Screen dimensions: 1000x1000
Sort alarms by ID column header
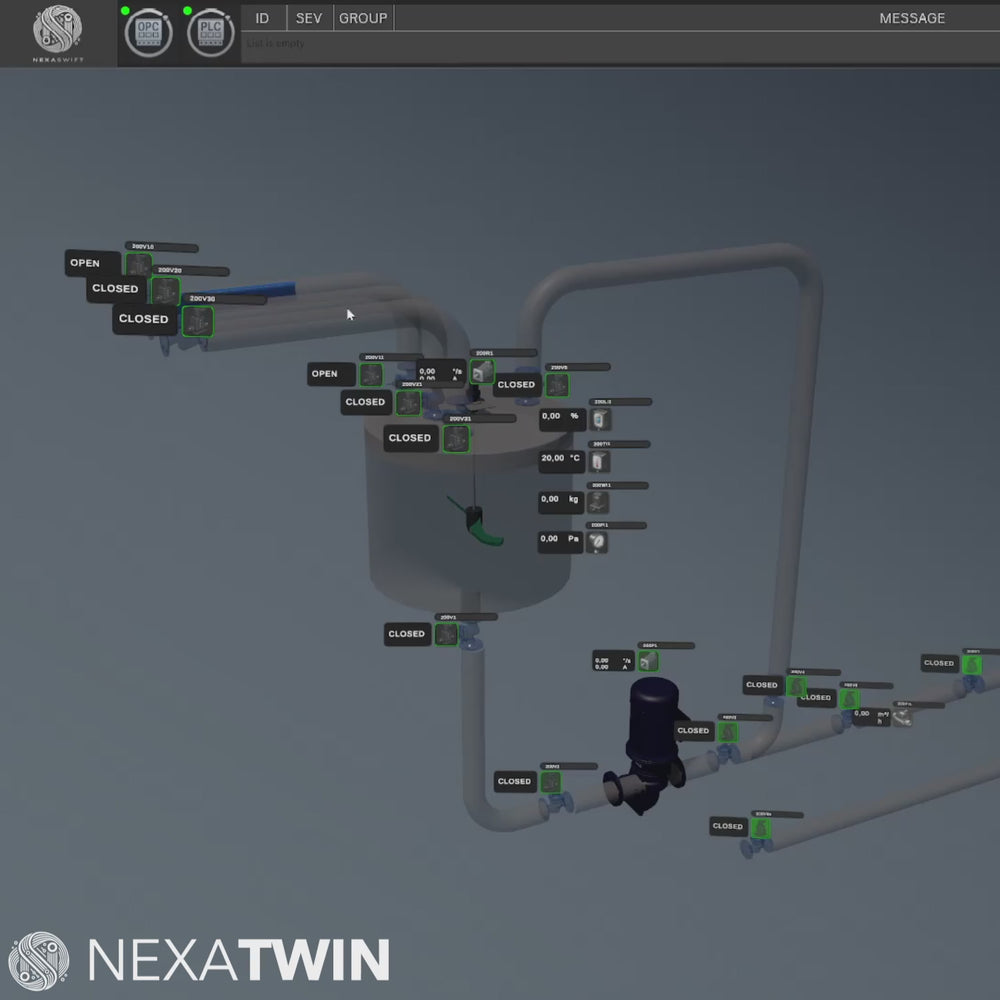[263, 18]
